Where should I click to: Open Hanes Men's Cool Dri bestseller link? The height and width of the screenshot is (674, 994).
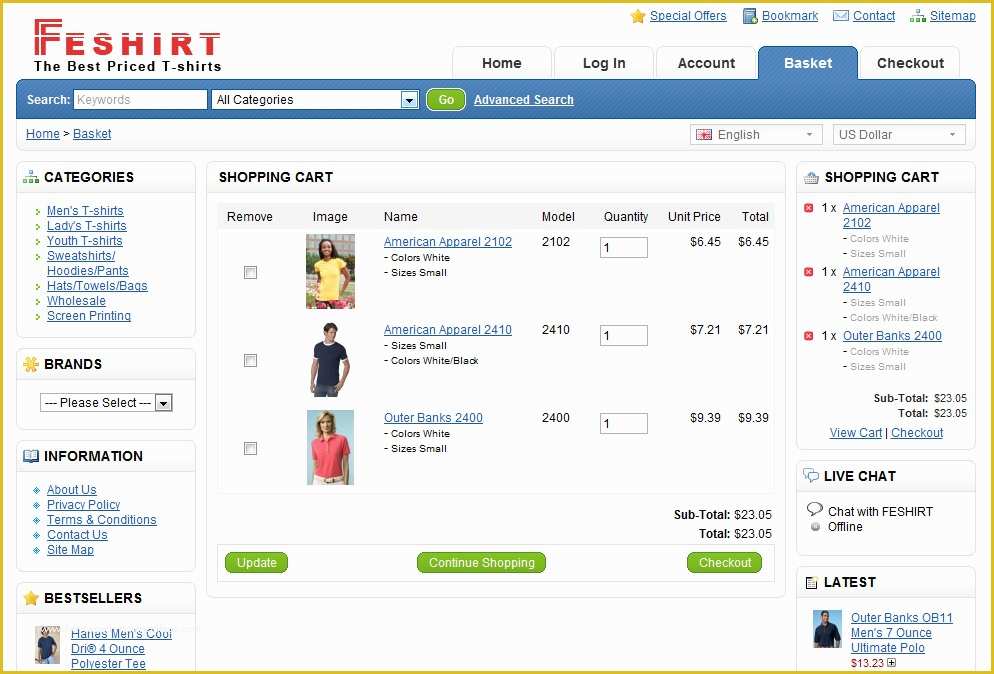(x=121, y=649)
